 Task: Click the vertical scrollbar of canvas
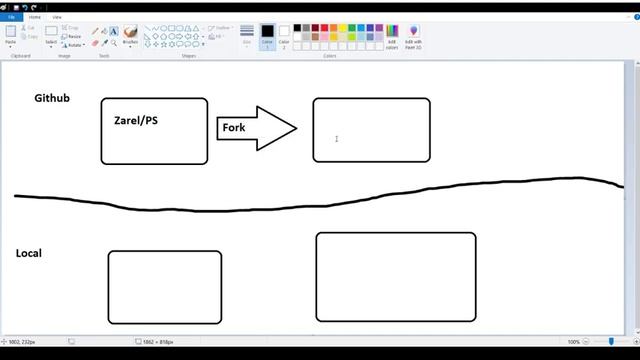[638, 198]
